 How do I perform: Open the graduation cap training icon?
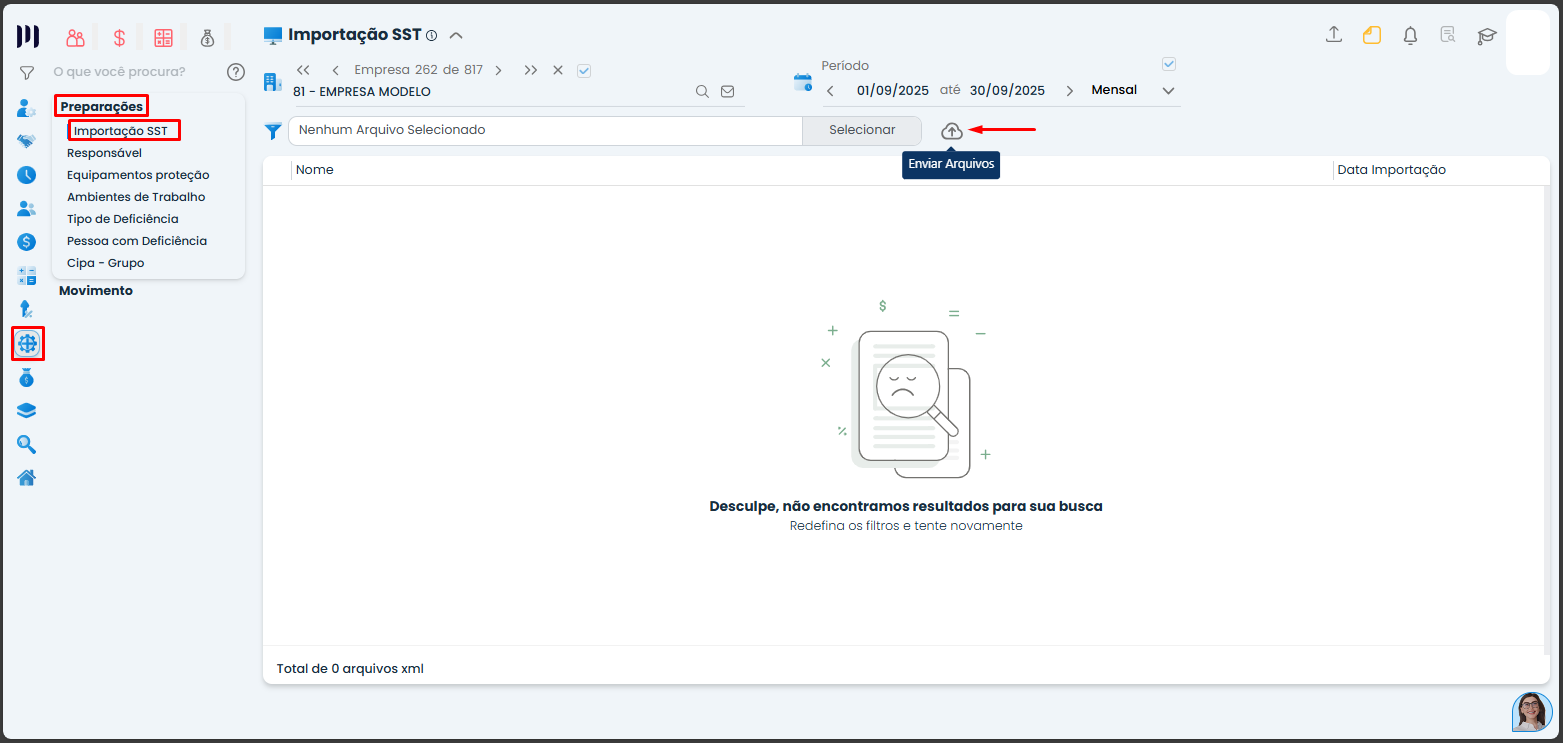point(1487,36)
